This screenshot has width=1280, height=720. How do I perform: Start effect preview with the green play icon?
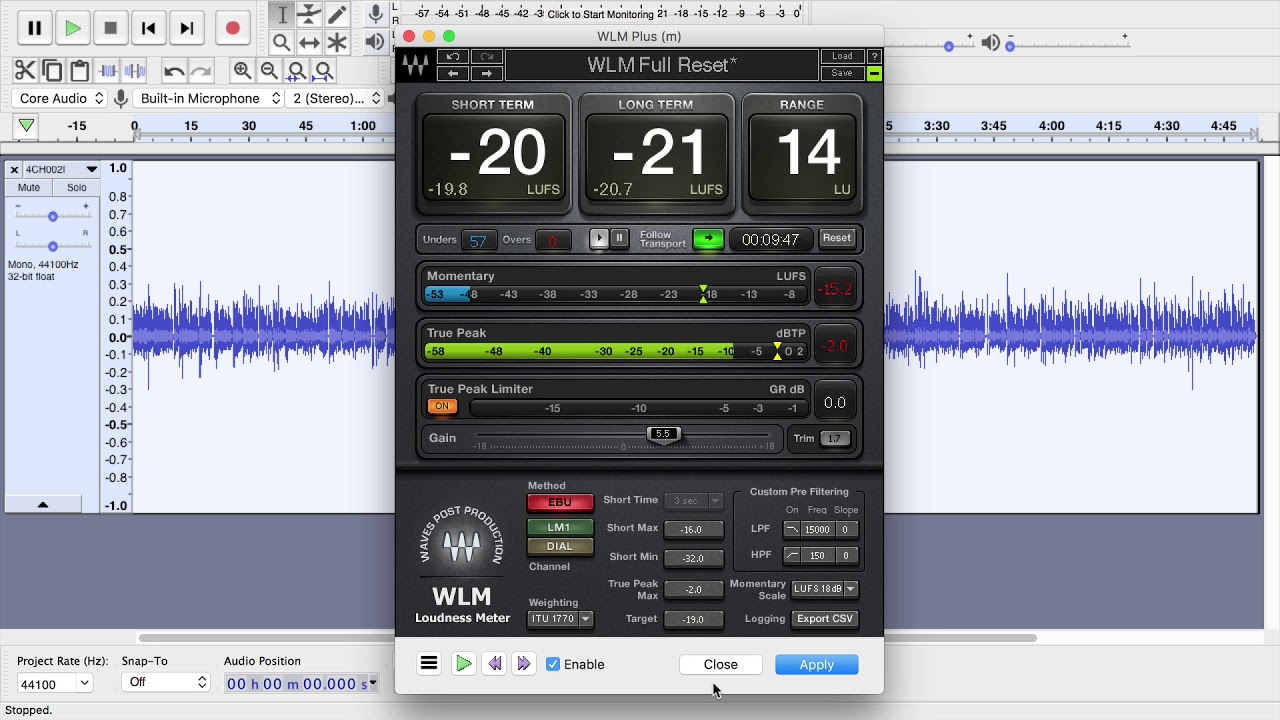pos(463,664)
